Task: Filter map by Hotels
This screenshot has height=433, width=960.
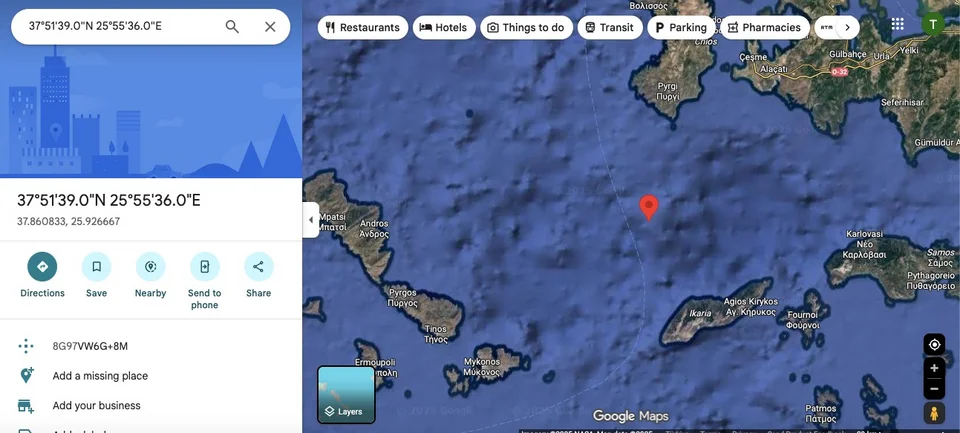Action: [x=444, y=28]
